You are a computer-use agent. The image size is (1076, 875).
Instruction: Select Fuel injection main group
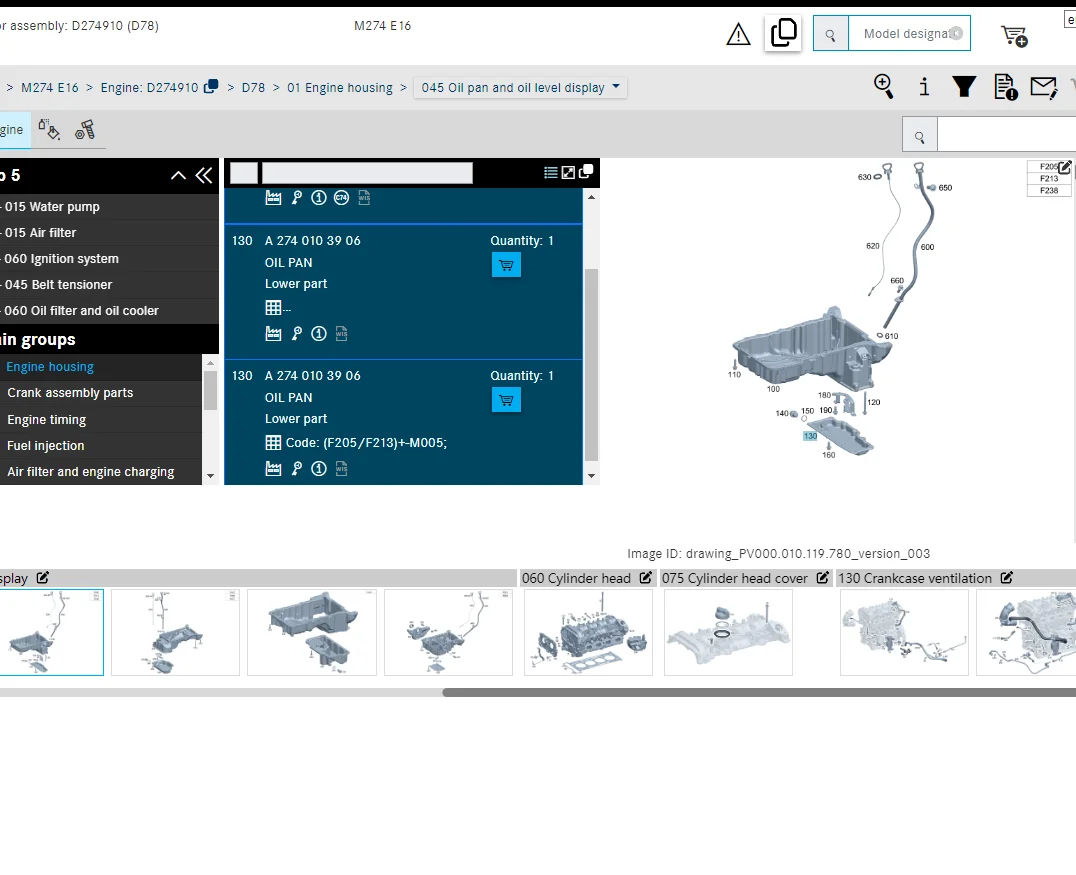pos(45,445)
